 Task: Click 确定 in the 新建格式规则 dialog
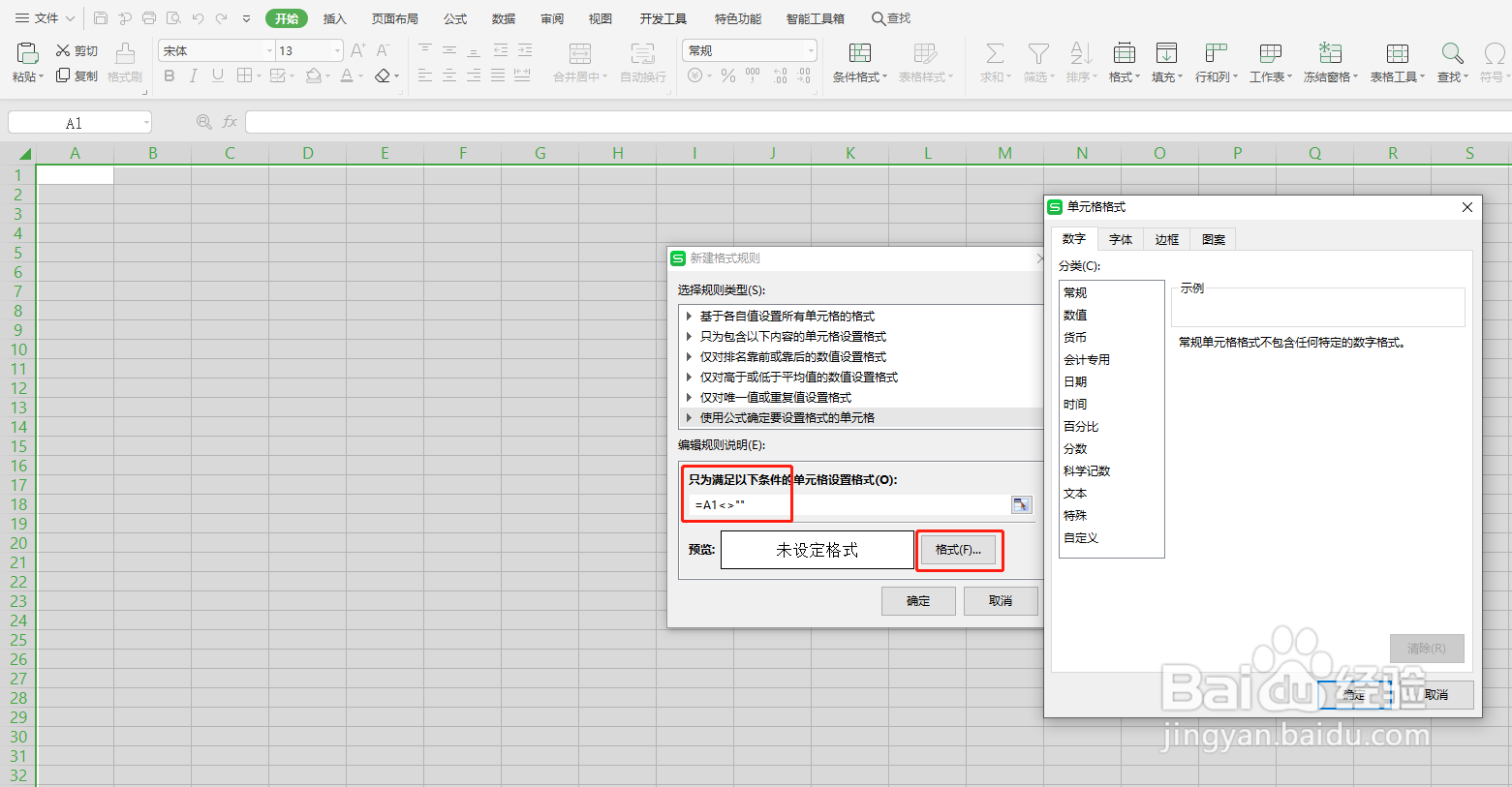[x=918, y=600]
